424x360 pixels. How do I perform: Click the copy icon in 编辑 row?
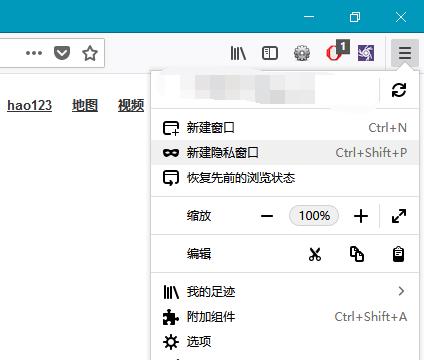pyautogui.click(x=357, y=254)
